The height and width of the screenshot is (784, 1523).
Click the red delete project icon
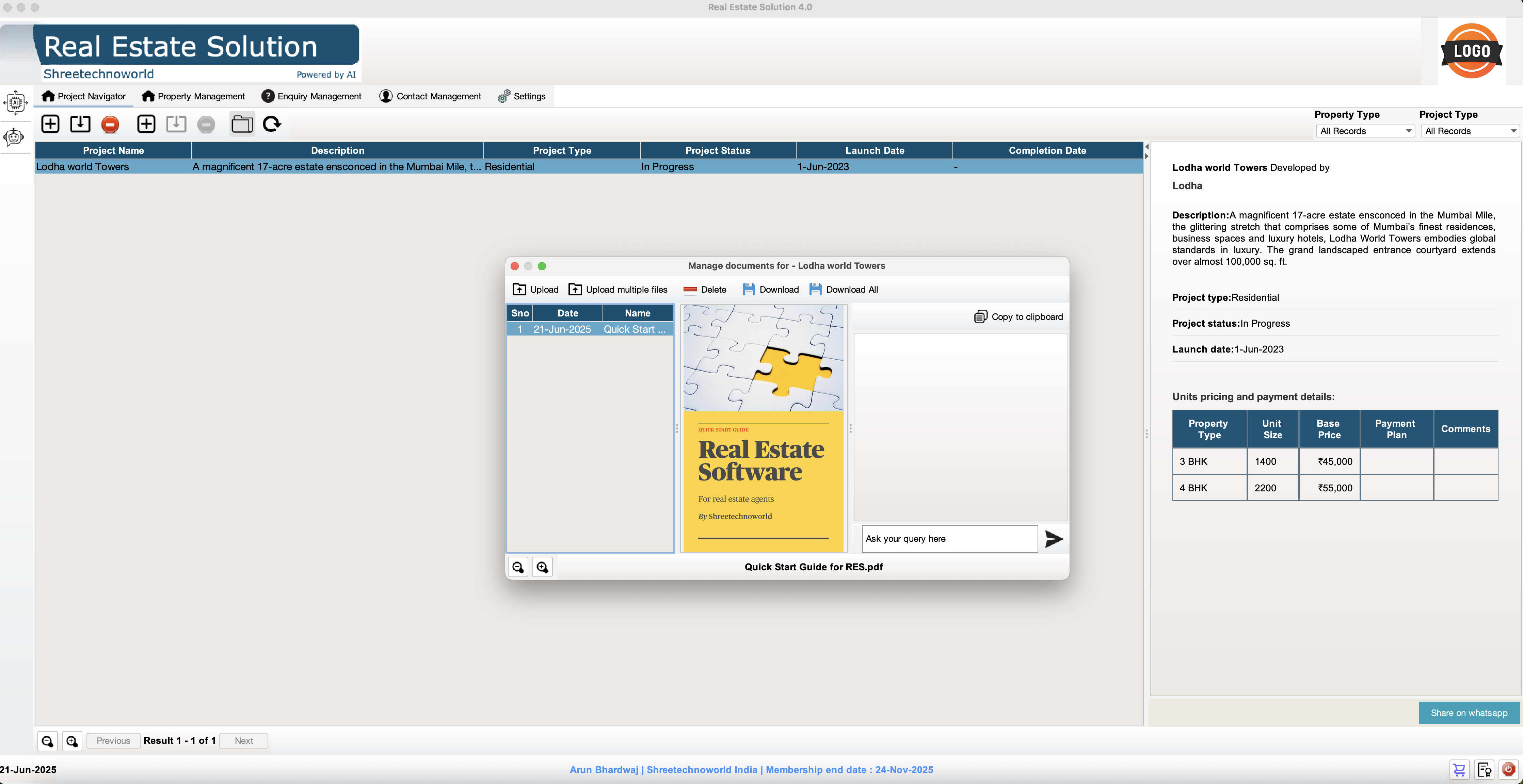pyautogui.click(x=110, y=124)
